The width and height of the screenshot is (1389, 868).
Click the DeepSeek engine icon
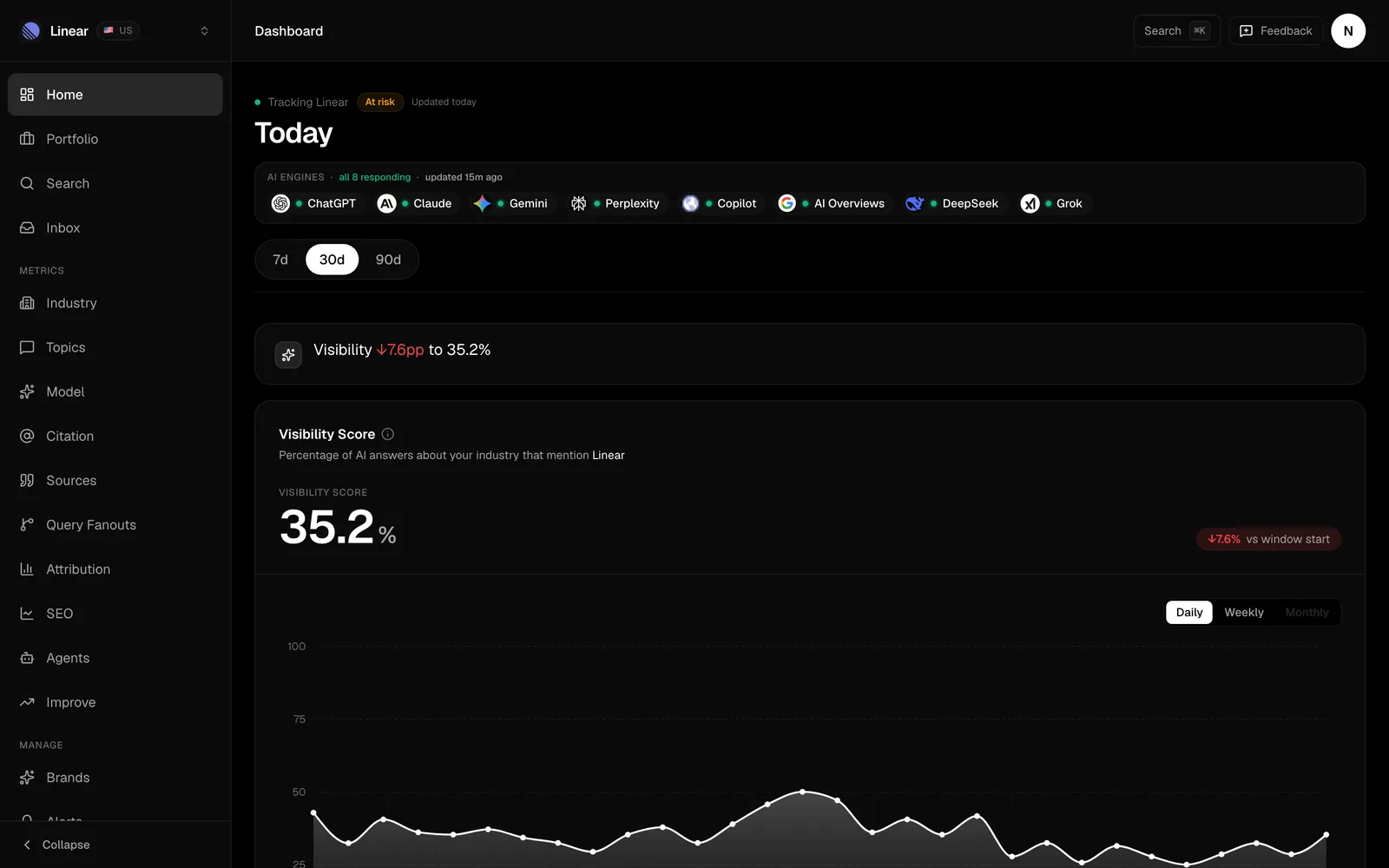pos(915,203)
